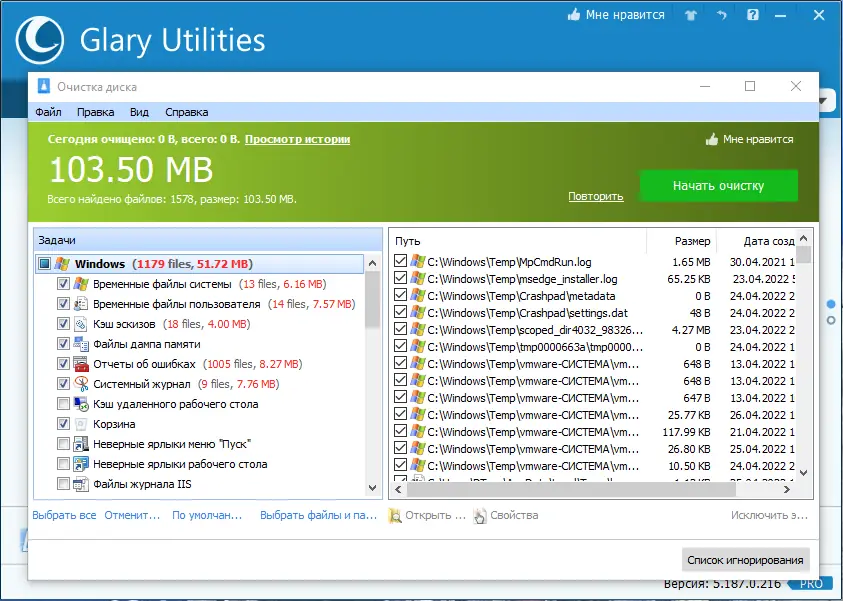
Task: Click the file list horizontal scrollbar thumb
Action: click(571, 490)
